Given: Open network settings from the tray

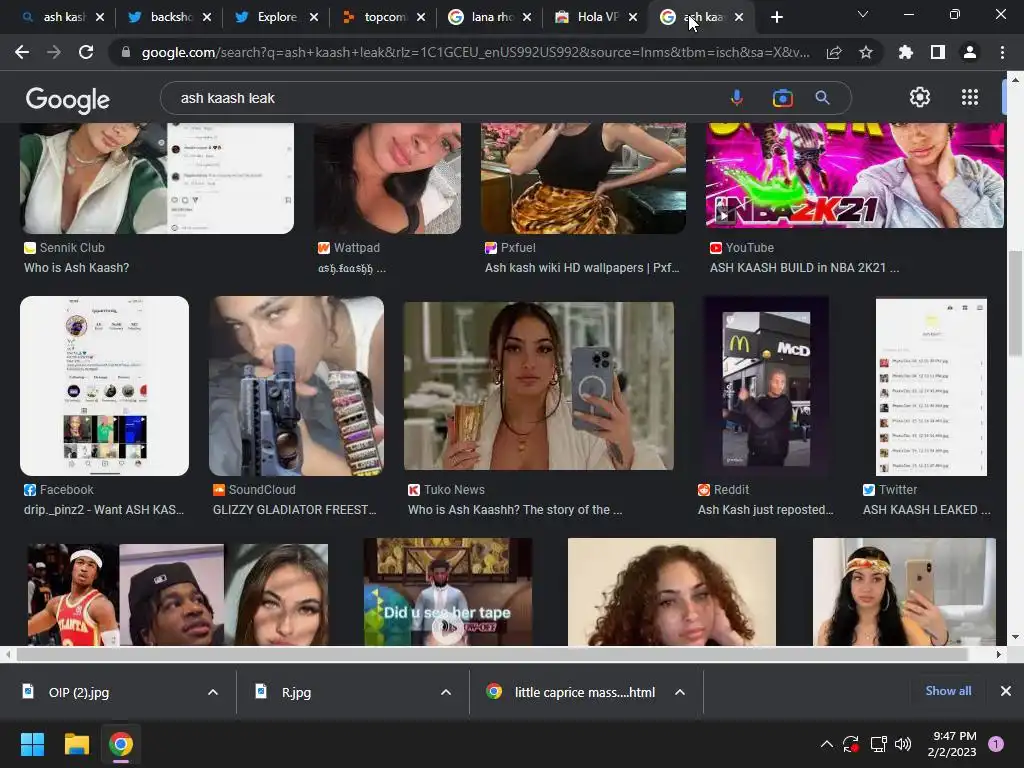Looking at the screenshot, I should (878, 744).
